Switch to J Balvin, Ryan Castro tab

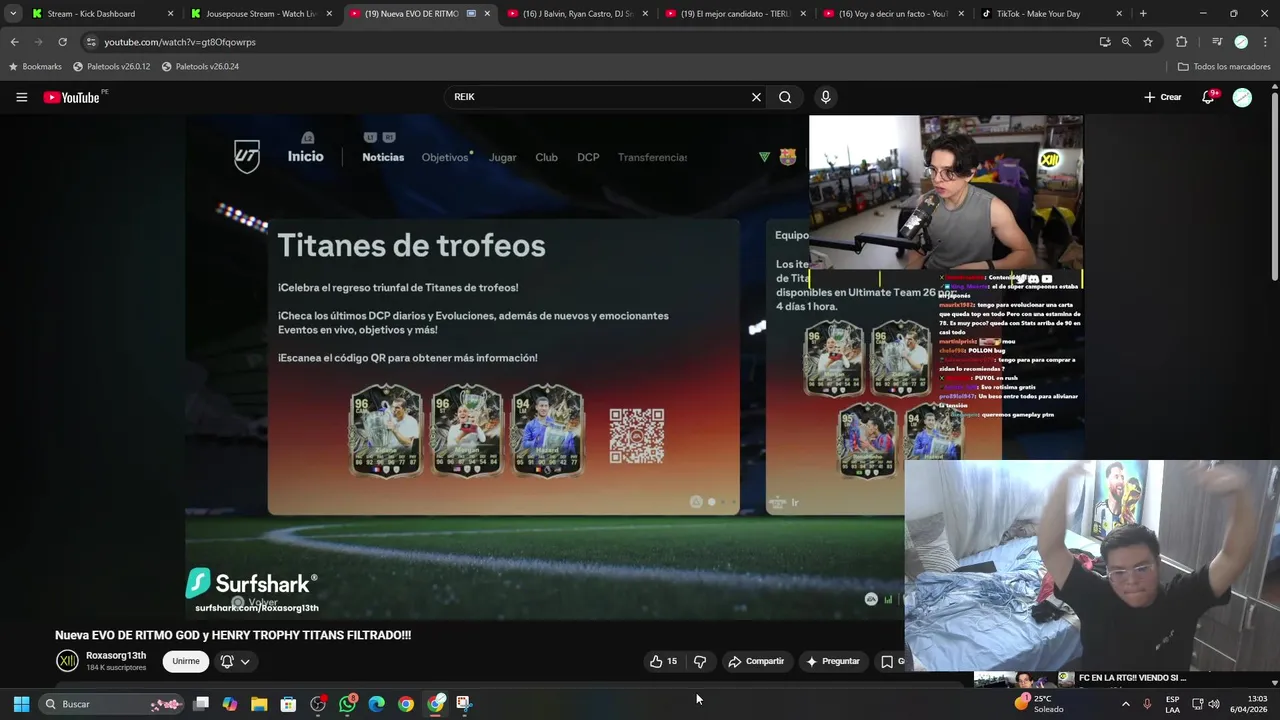click(x=577, y=14)
